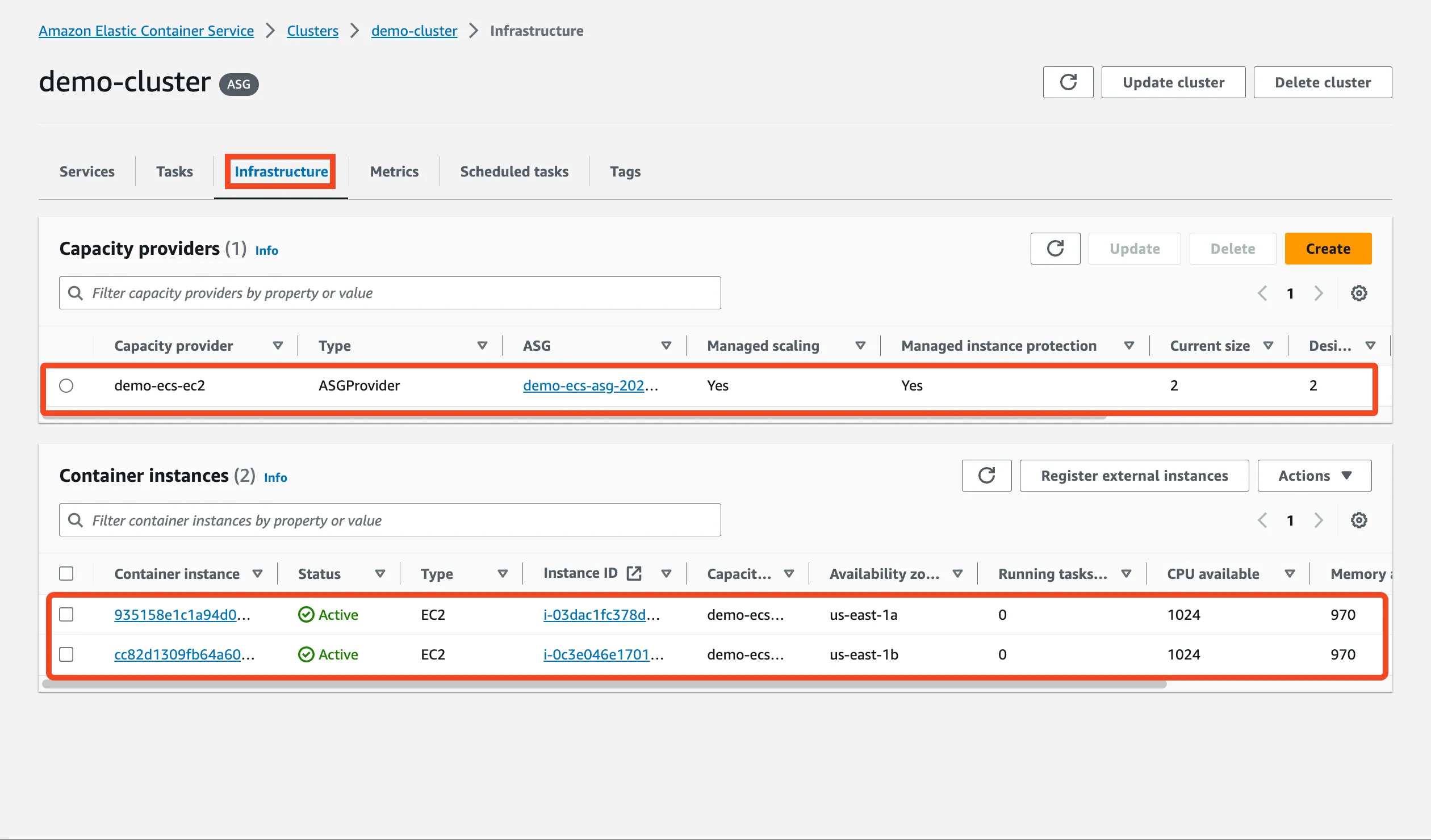This screenshot has height=840, width=1431.
Task: Open the Tags tab
Action: click(x=625, y=171)
